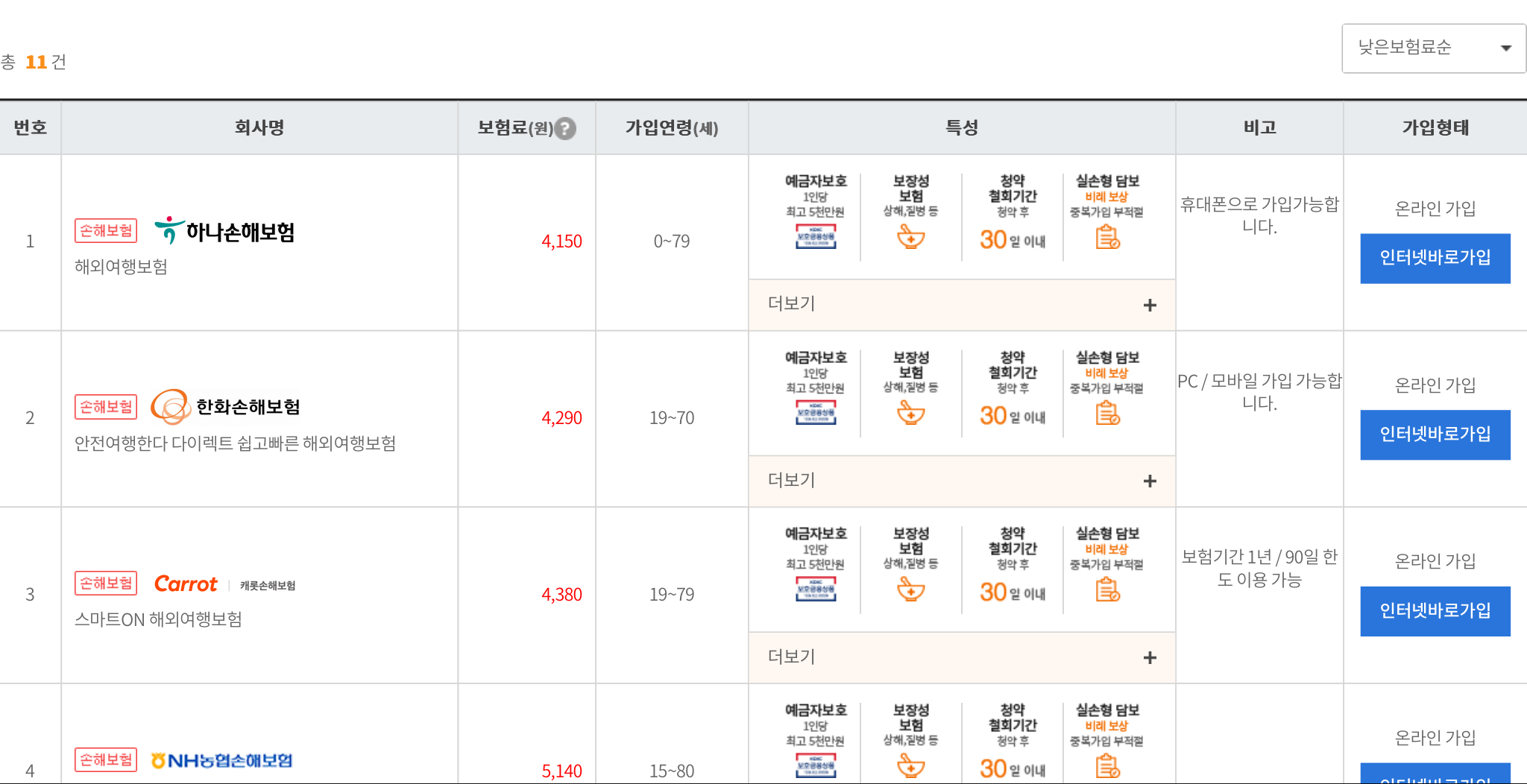1527x784 pixels.
Task: Click 보장성 보험 icon in NH농협손해보험 row
Action: click(910, 767)
